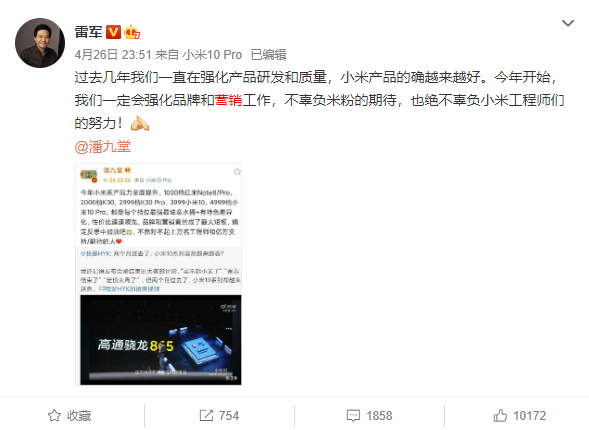
Task: Click the 已编辑 edited label
Action: pos(269,55)
